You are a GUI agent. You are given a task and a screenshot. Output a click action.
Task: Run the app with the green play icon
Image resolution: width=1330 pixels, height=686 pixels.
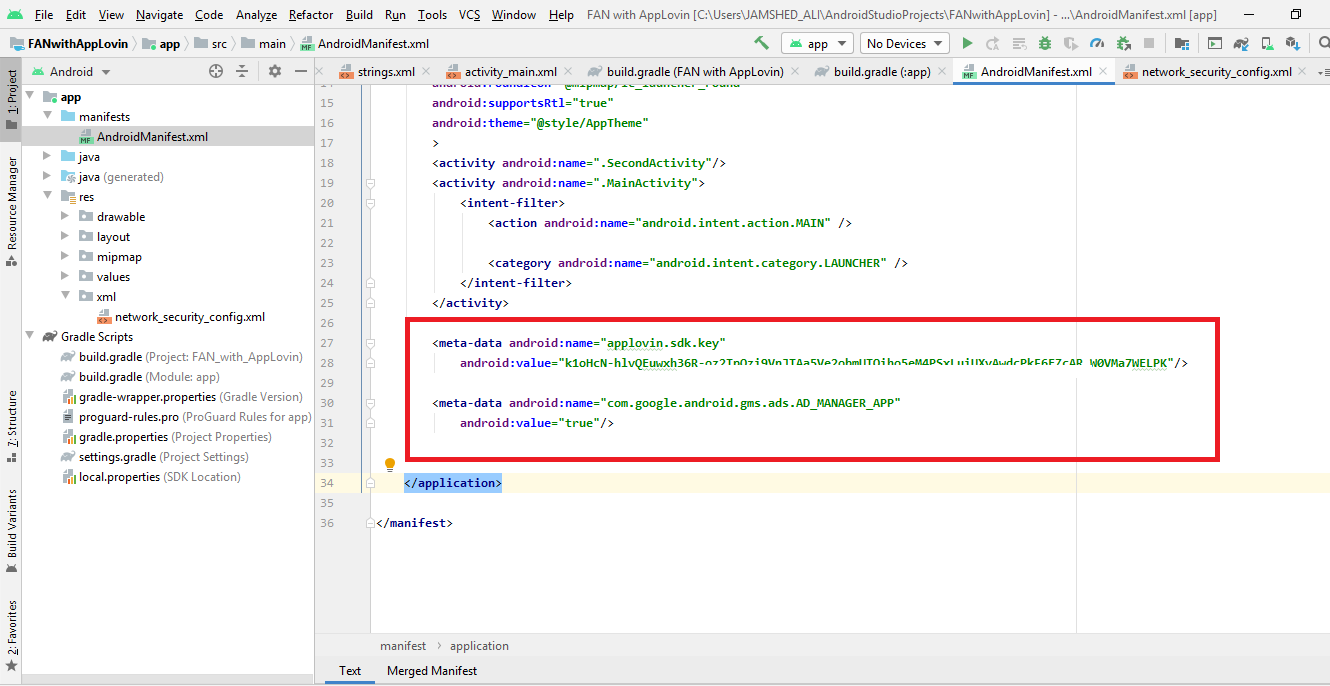967,43
